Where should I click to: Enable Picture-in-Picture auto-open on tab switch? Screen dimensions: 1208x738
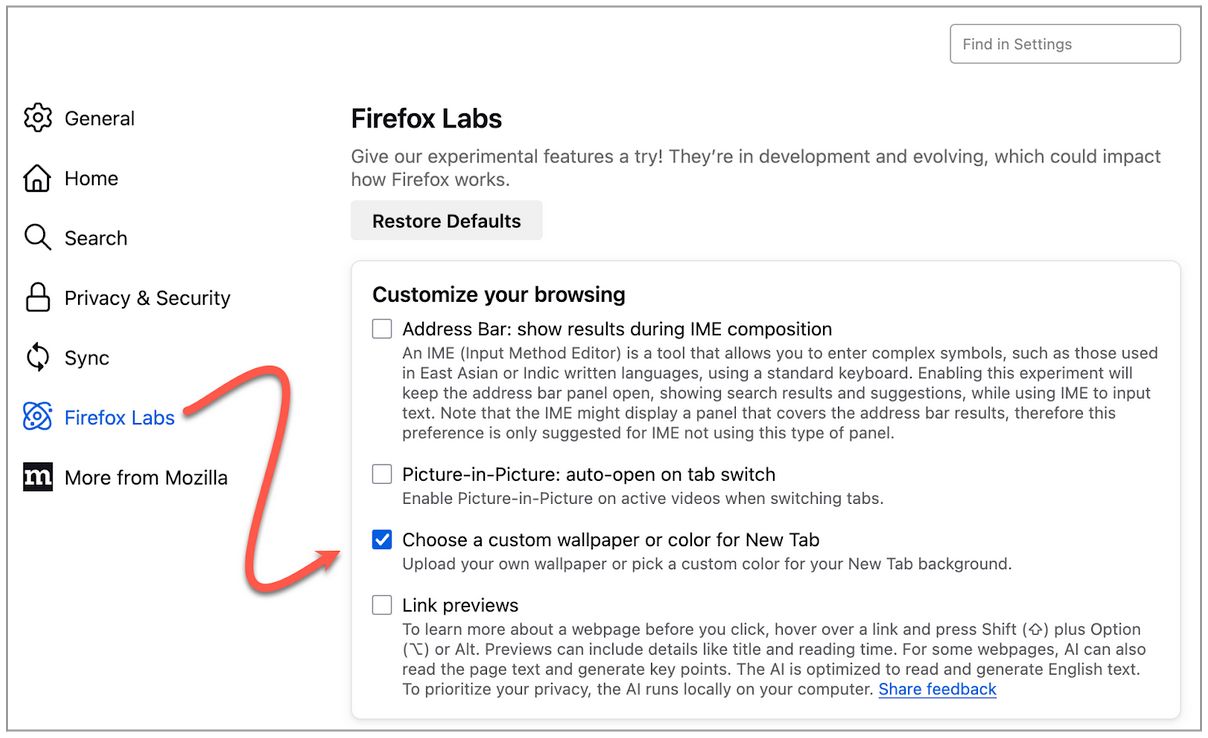click(382, 473)
